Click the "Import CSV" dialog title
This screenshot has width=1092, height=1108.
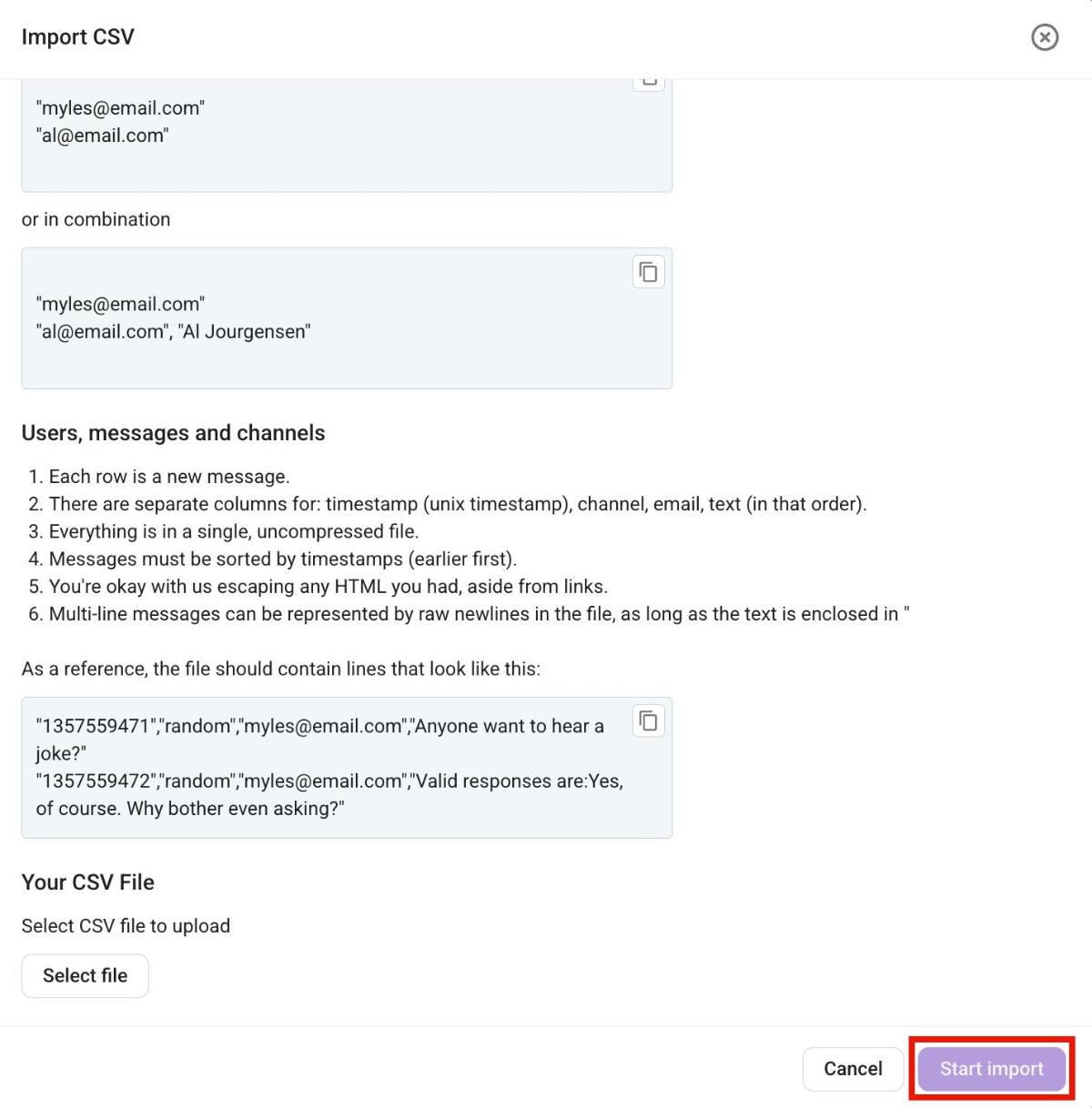tap(77, 37)
